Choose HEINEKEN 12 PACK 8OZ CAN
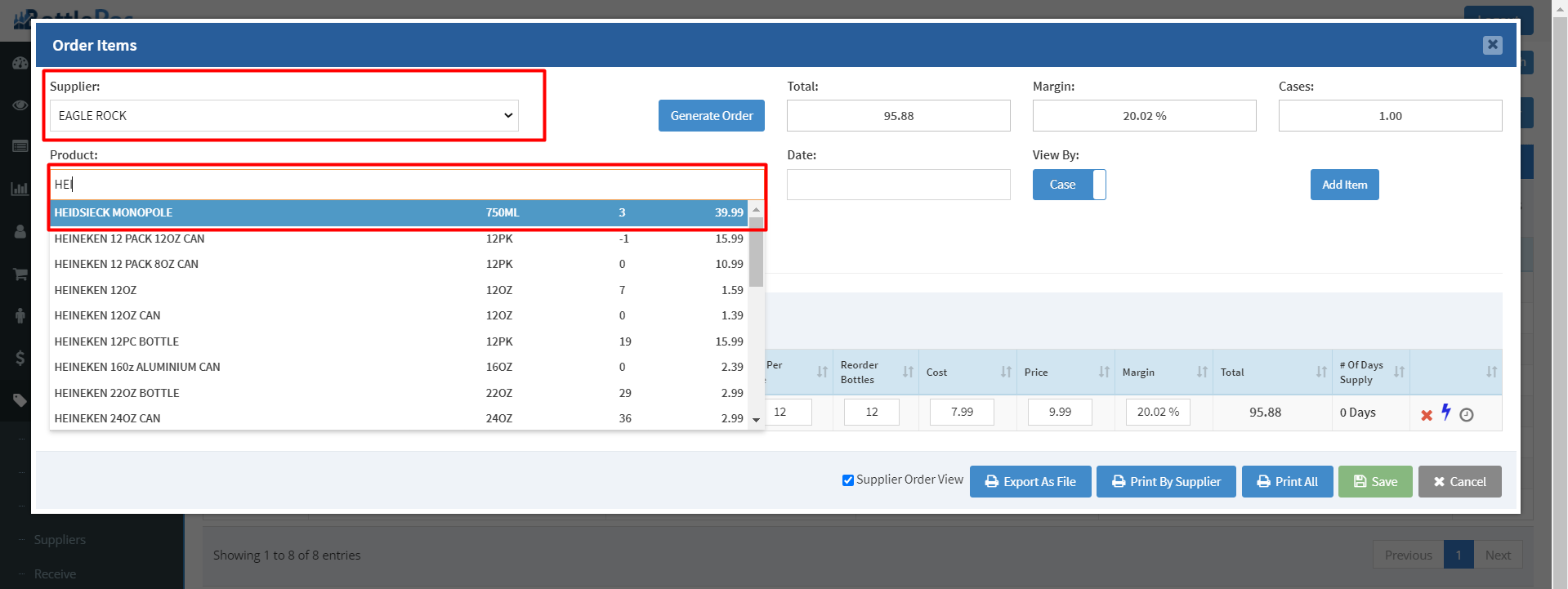This screenshot has height=589, width=1568. point(399,264)
